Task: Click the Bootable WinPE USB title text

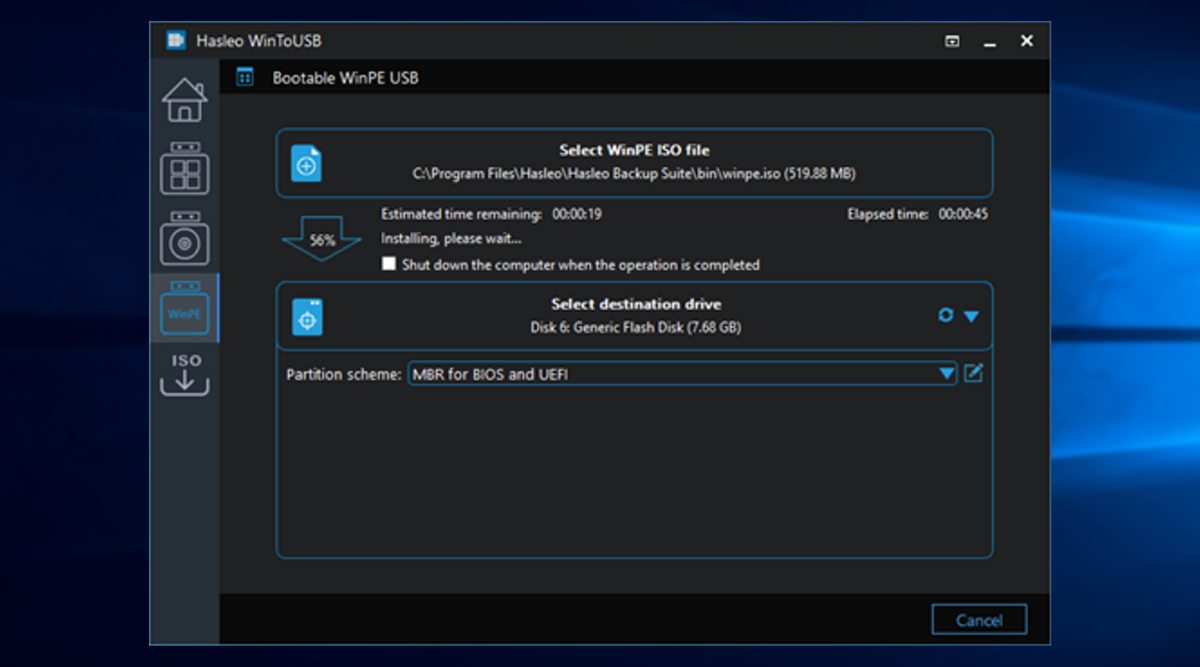Action: point(345,77)
